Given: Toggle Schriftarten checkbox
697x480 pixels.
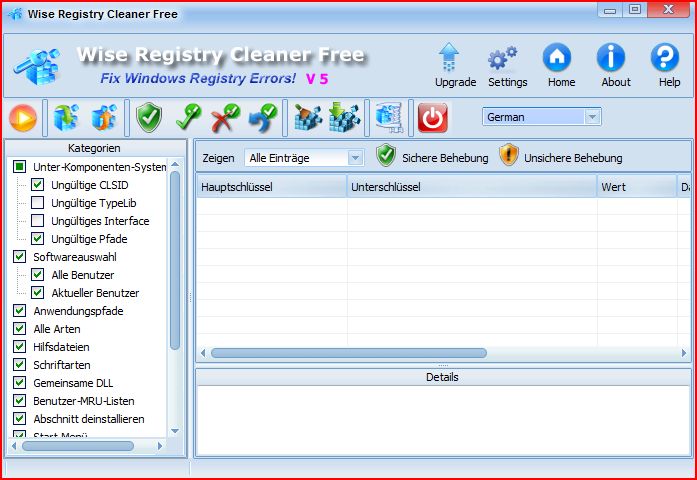Looking at the screenshot, I should pyautogui.click(x=20, y=365).
